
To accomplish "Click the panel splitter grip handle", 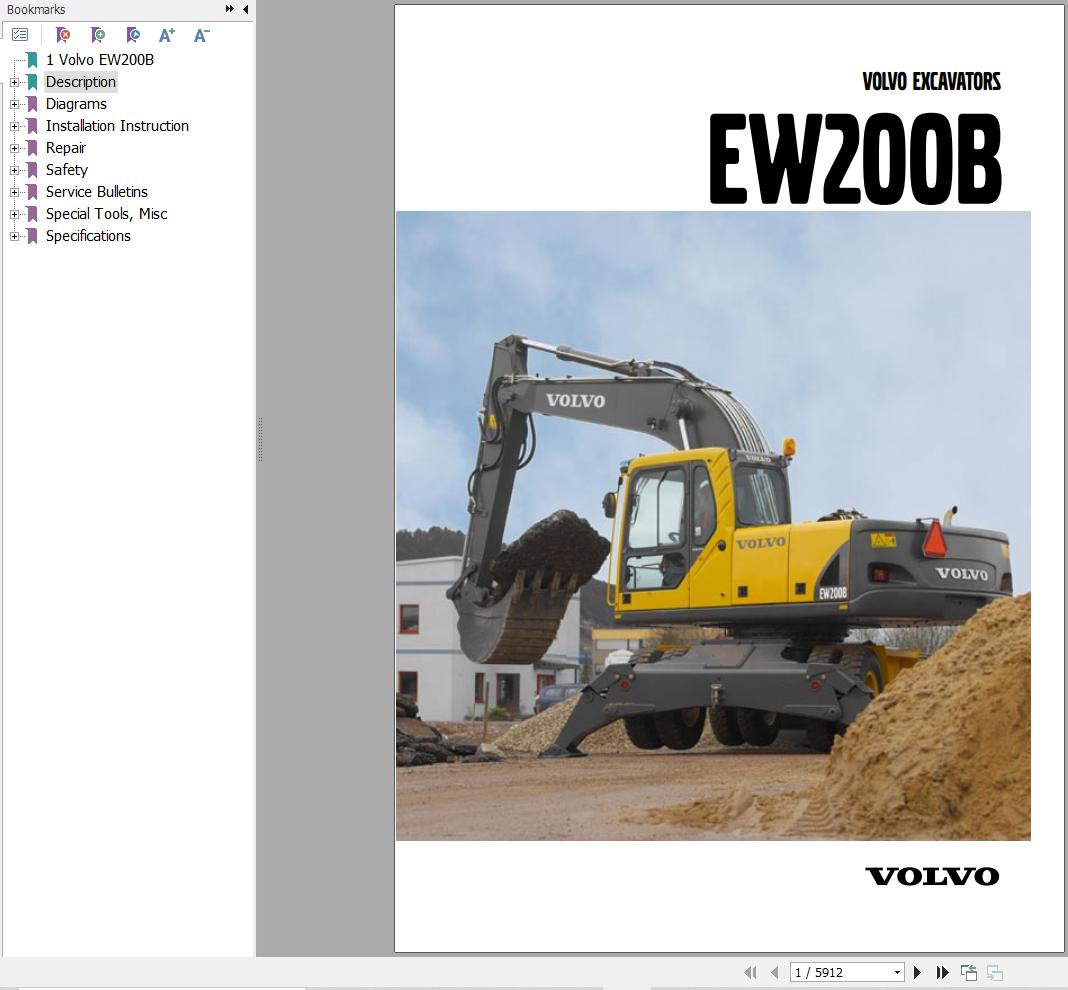I will 260,439.
